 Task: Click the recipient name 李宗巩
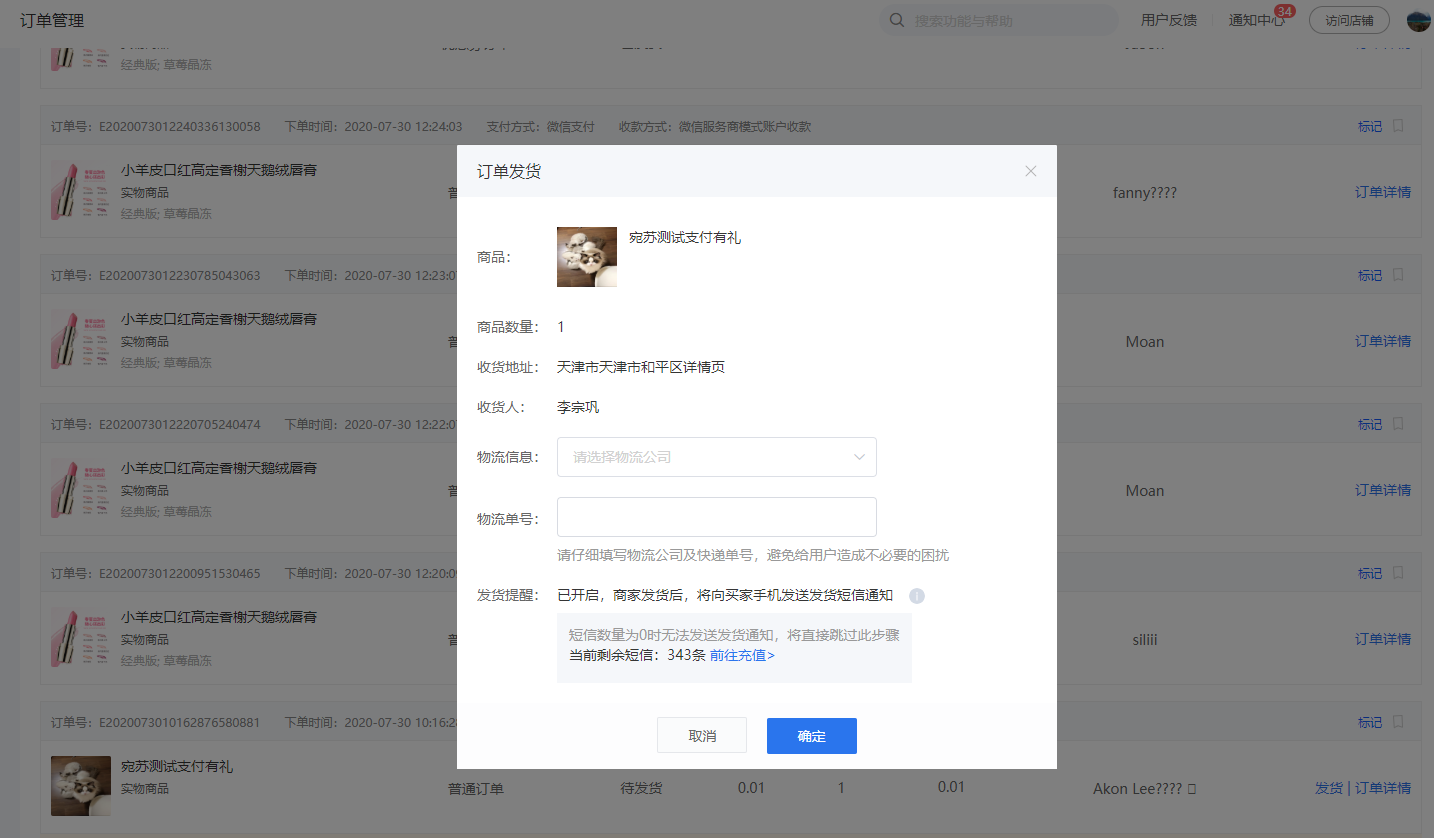point(578,407)
